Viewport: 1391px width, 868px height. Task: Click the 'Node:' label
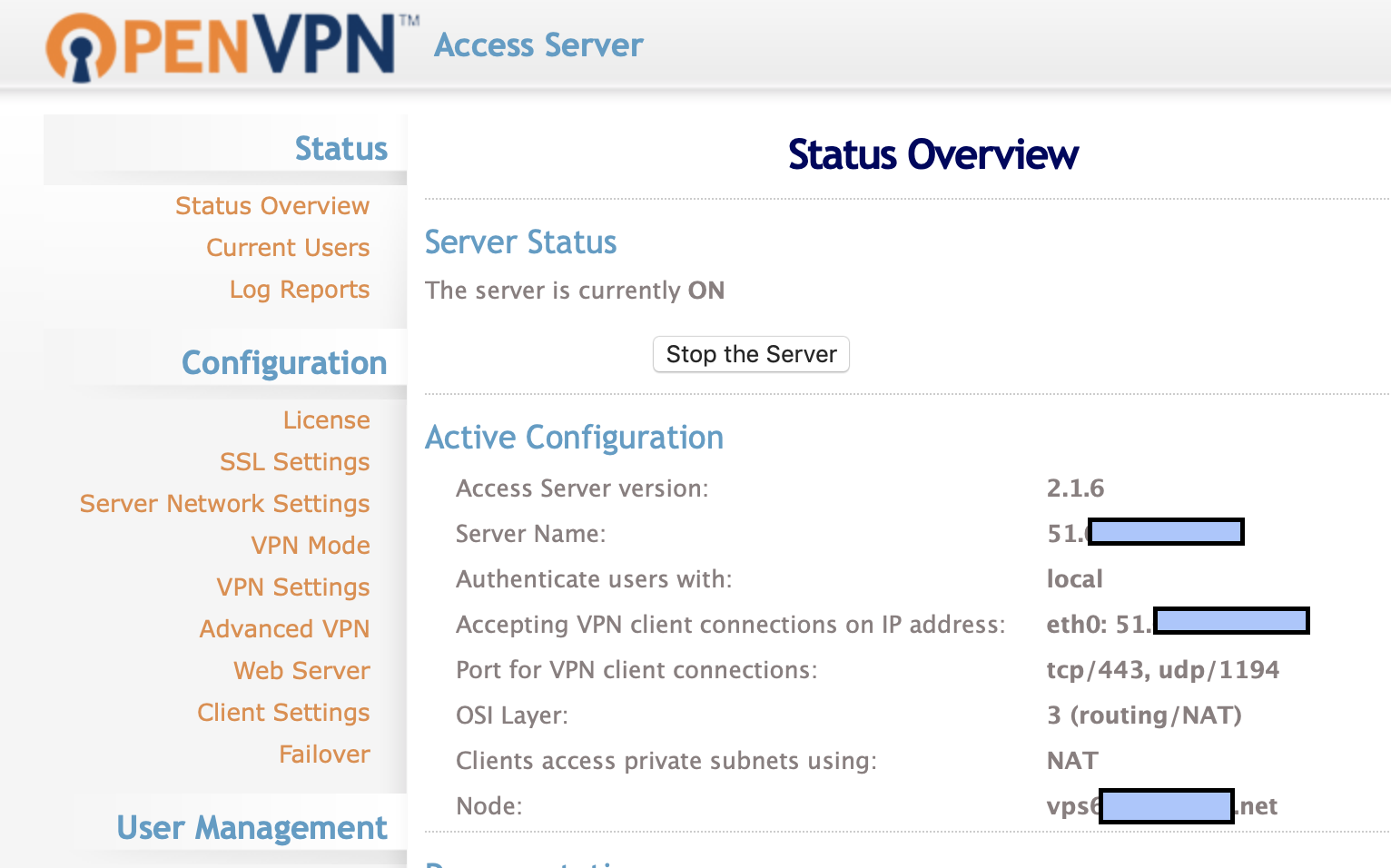click(489, 806)
